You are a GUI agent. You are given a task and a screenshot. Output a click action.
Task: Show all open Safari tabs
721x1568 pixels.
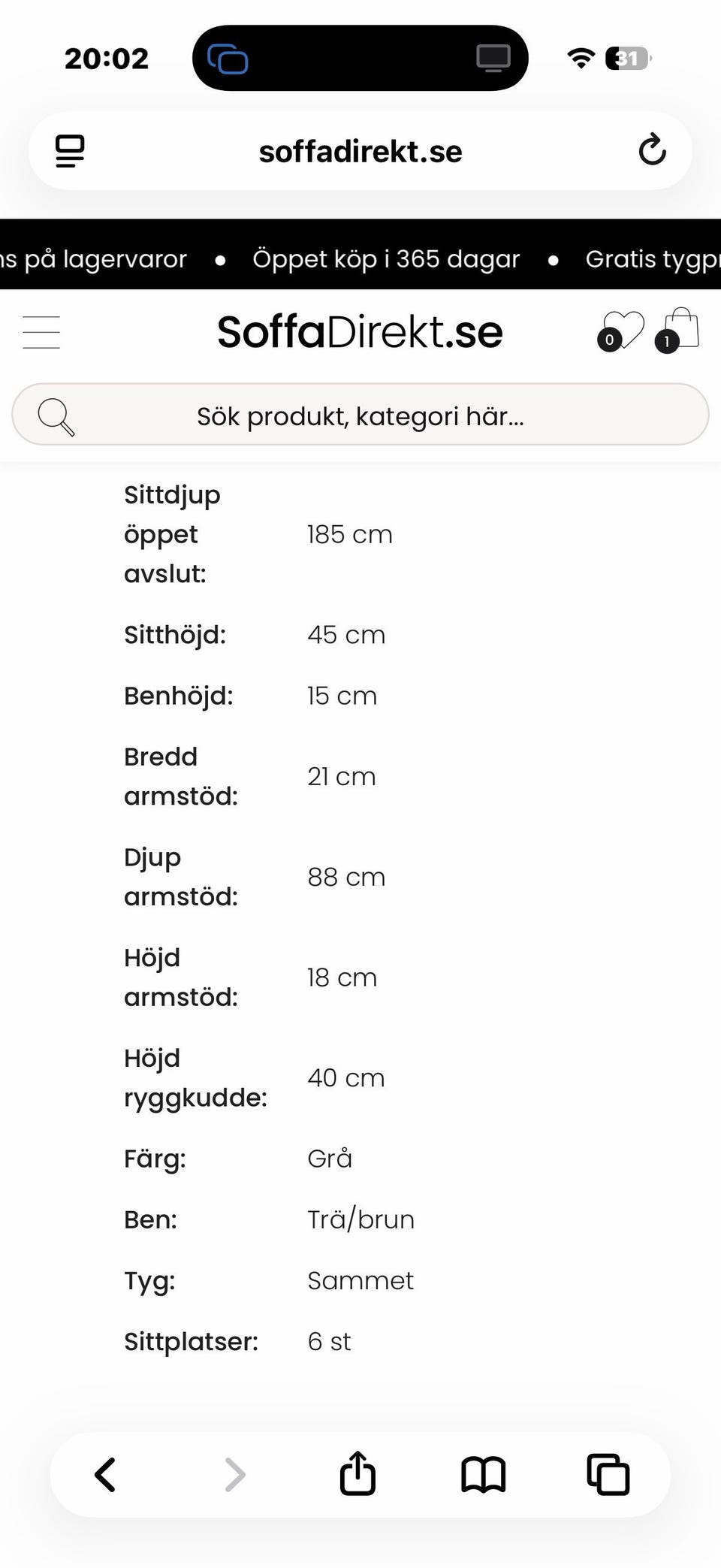coord(608,1474)
